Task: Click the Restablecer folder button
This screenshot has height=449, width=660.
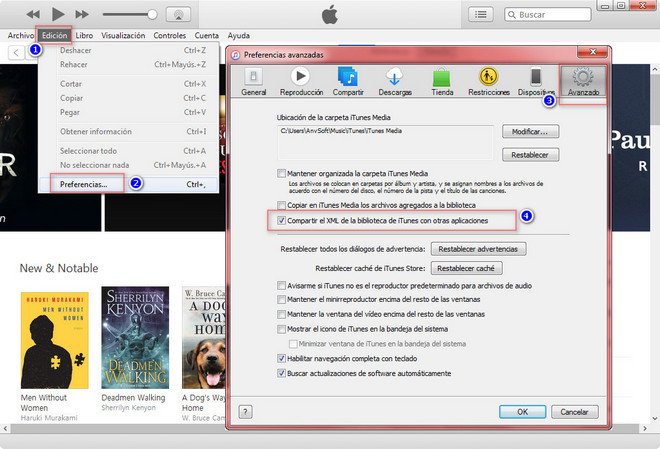Action: 530,155
